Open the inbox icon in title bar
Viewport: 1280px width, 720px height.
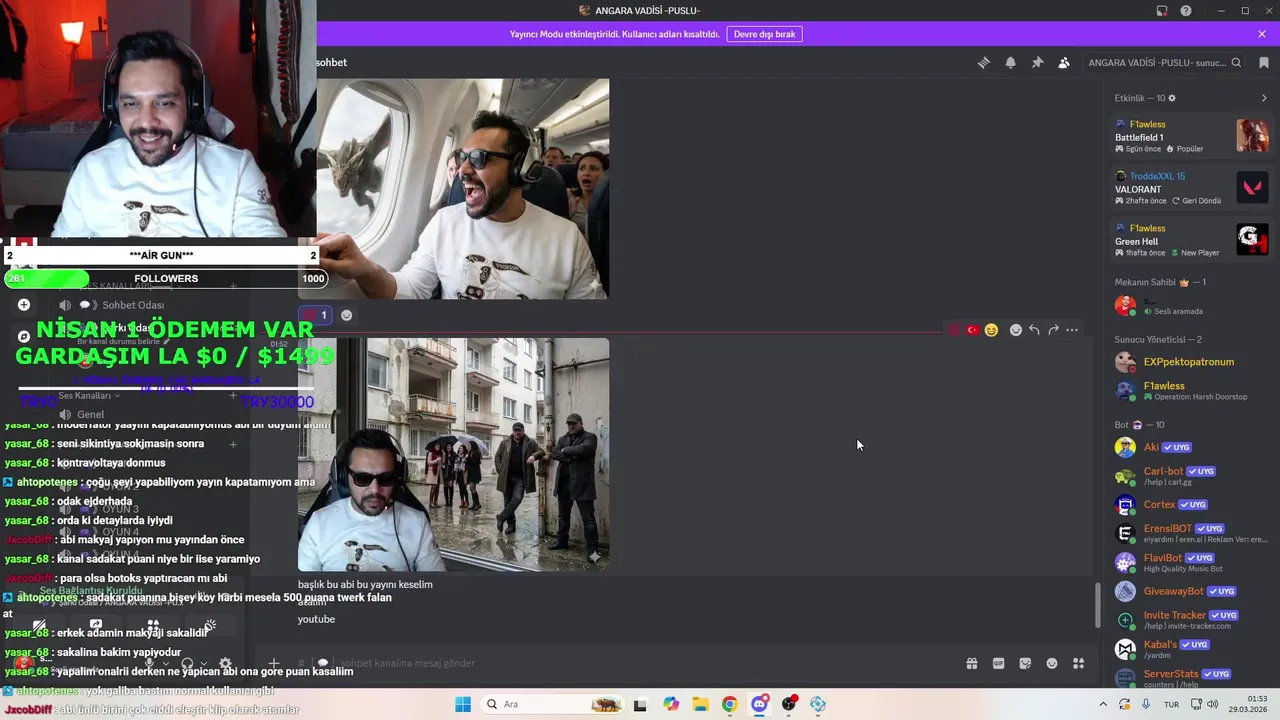coord(1162,11)
